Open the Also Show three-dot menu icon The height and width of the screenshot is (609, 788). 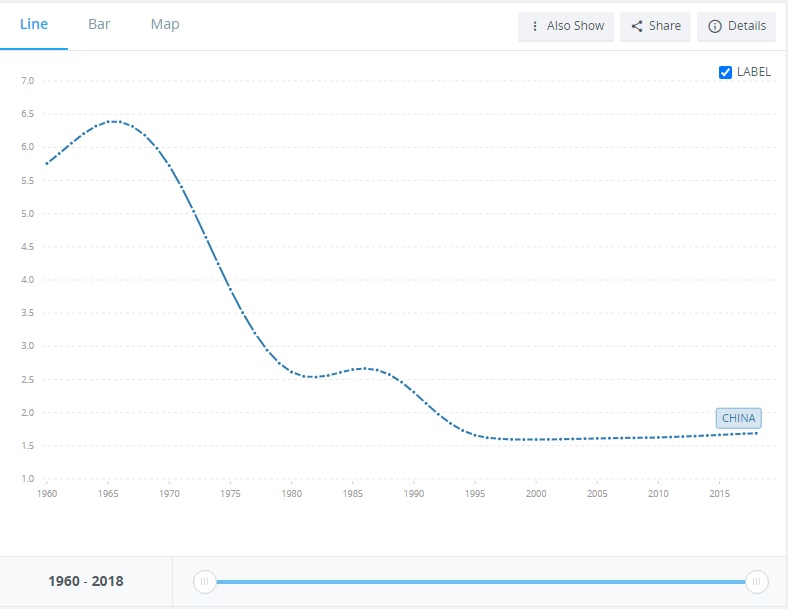tap(535, 26)
